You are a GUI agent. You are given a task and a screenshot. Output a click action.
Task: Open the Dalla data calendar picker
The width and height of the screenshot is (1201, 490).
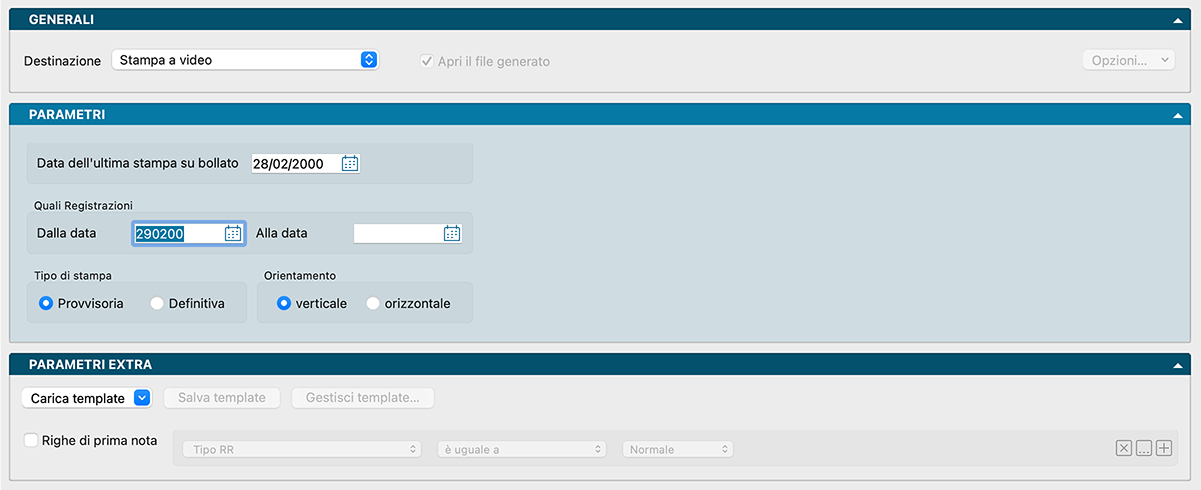233,233
